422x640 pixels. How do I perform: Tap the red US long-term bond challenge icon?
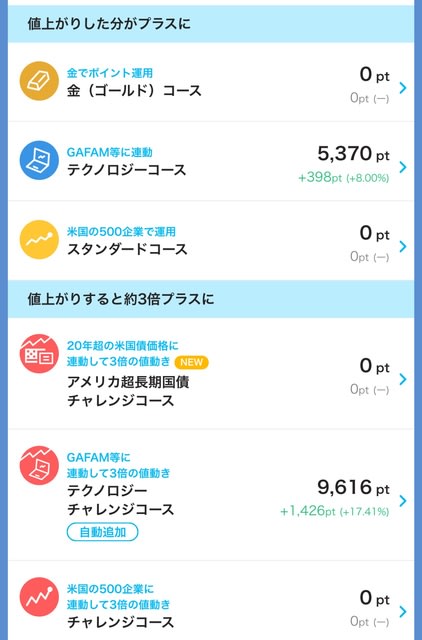[x=39, y=353]
